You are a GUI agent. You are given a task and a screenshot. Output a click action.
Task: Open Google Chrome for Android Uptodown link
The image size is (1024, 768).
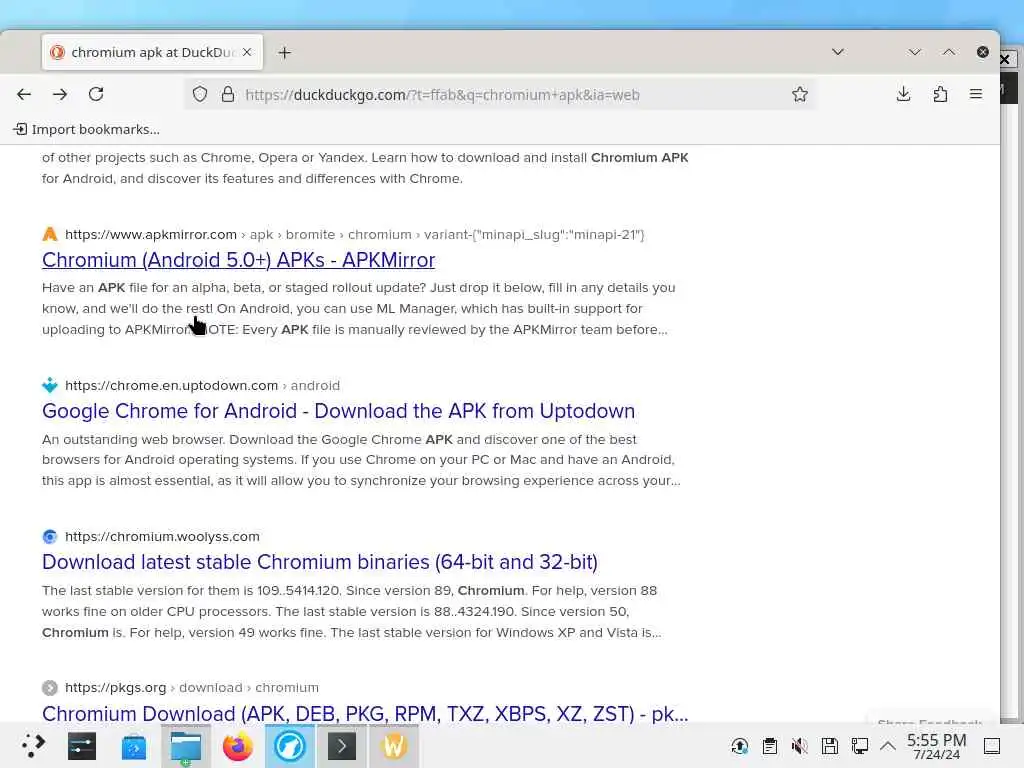(338, 411)
